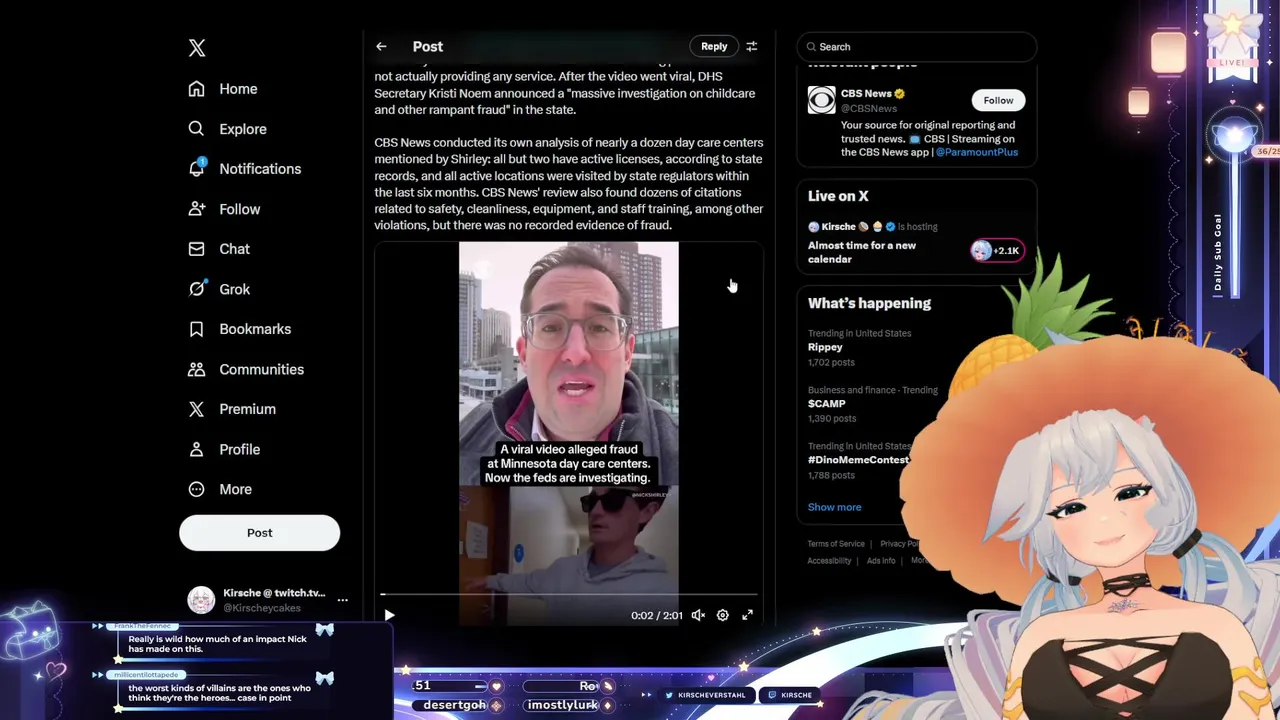
Task: Open the #DinoMemeContest trend
Action: [858, 460]
